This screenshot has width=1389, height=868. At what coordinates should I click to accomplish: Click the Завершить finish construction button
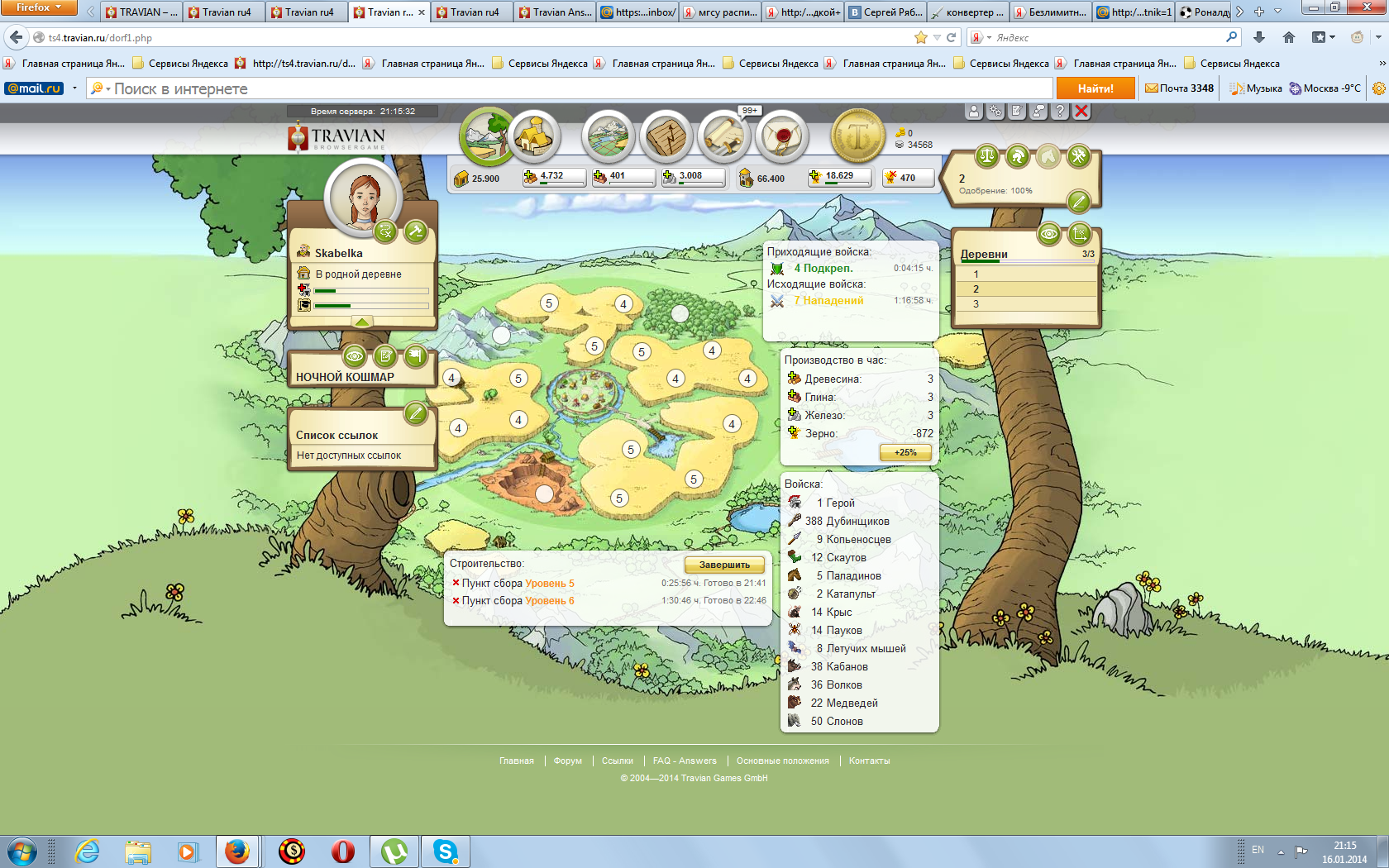coord(724,565)
